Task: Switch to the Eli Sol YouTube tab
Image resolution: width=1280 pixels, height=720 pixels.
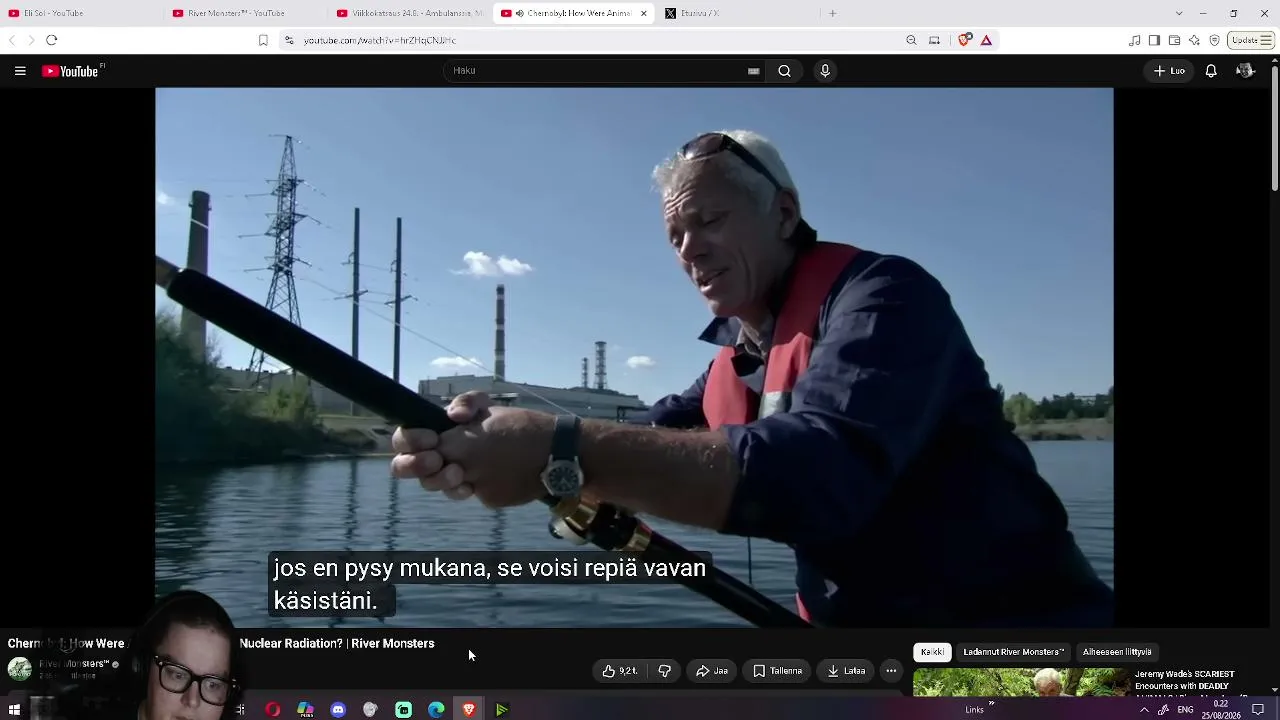Action: 80,13
